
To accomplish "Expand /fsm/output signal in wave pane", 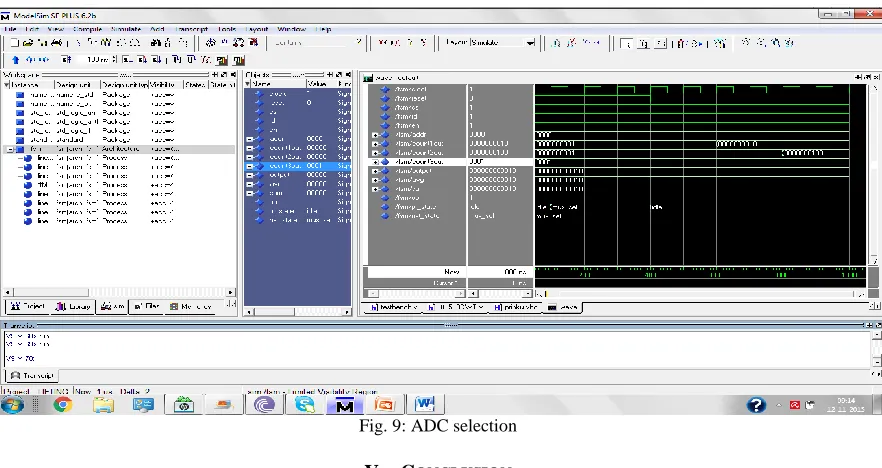I will click(376, 171).
